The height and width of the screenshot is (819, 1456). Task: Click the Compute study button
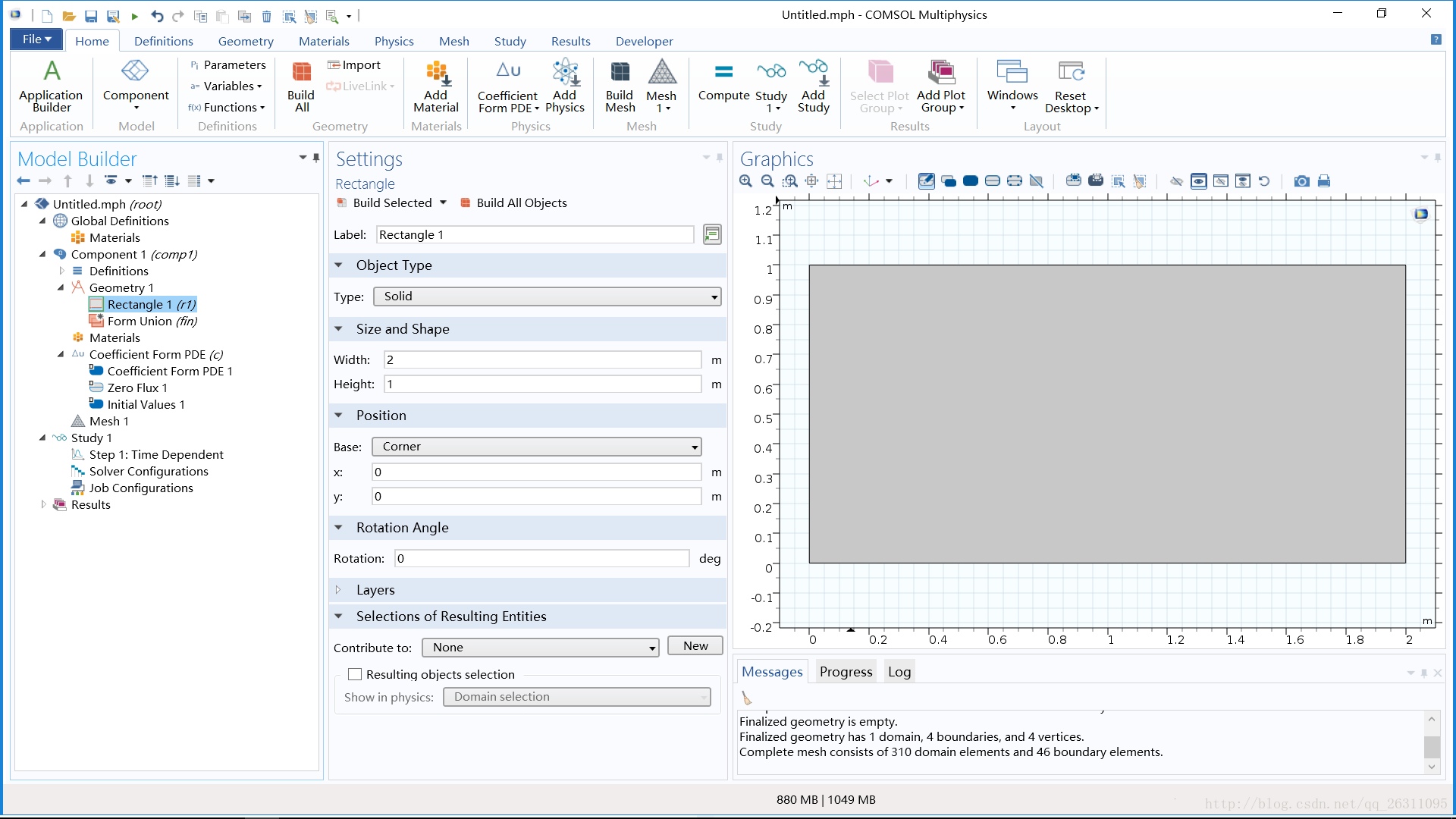pyautogui.click(x=723, y=82)
